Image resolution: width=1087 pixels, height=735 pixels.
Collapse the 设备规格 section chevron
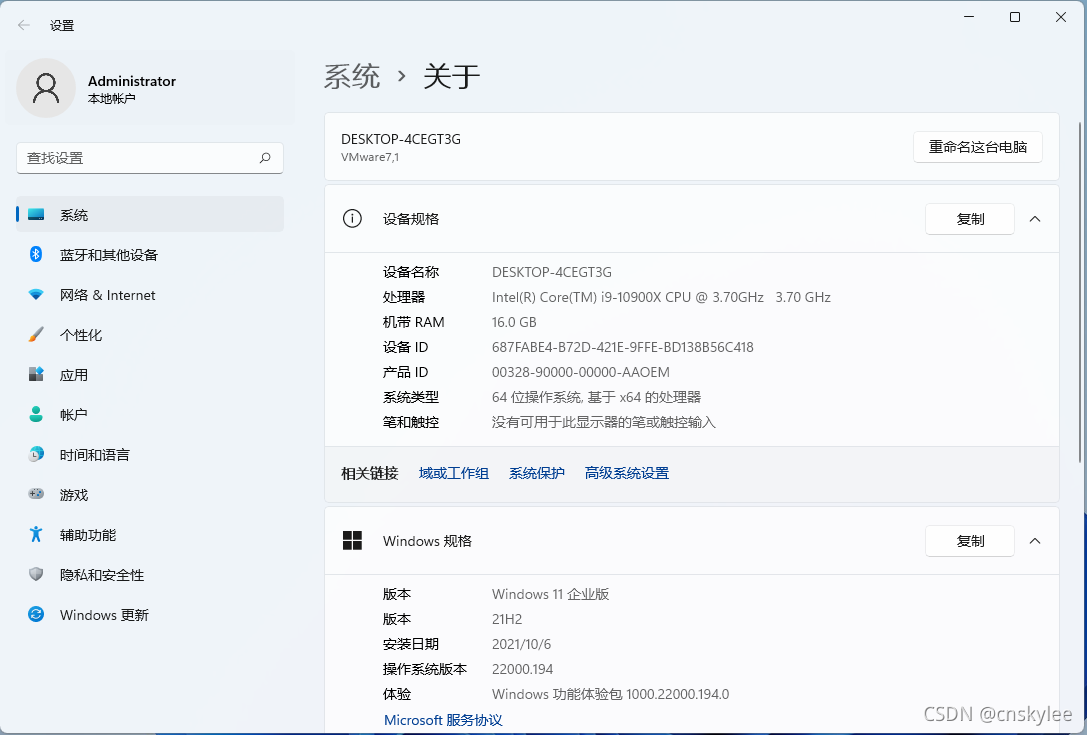click(x=1035, y=219)
